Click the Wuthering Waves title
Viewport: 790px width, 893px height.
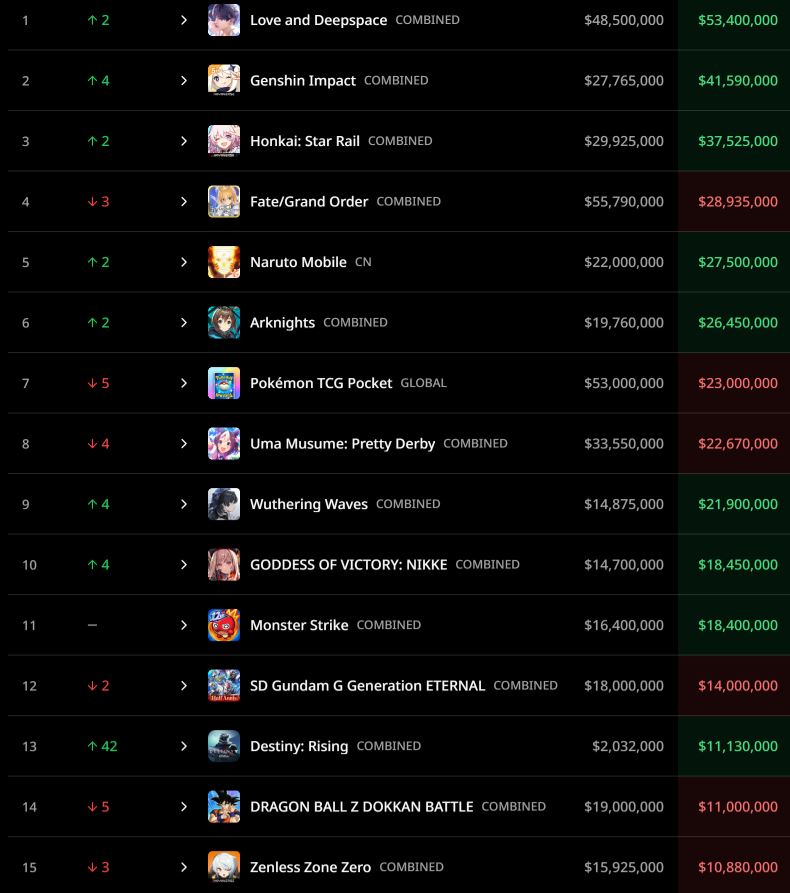click(309, 505)
